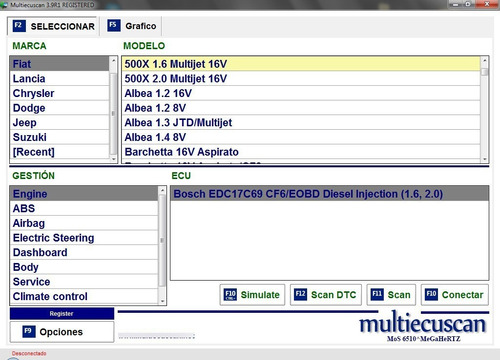Click the Scan button
This screenshot has height=360, width=500.
(391, 295)
